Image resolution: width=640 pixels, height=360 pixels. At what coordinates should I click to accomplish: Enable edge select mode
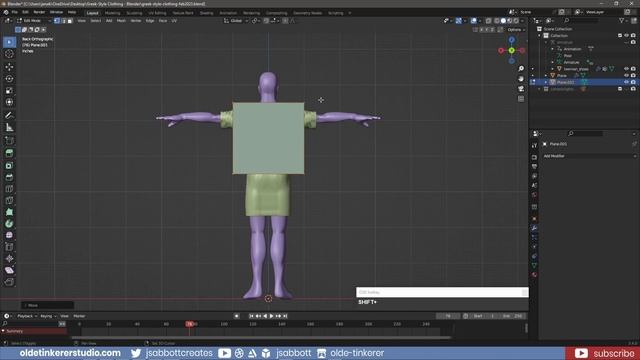[x=63, y=21]
